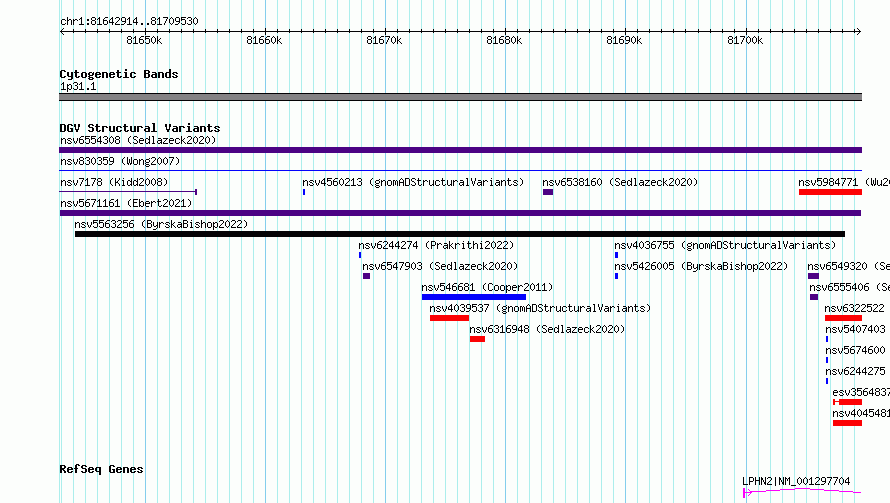890x503 pixels.
Task: Open the nsv6547903 (Sedlazeck2020) label
Action: coord(440,266)
